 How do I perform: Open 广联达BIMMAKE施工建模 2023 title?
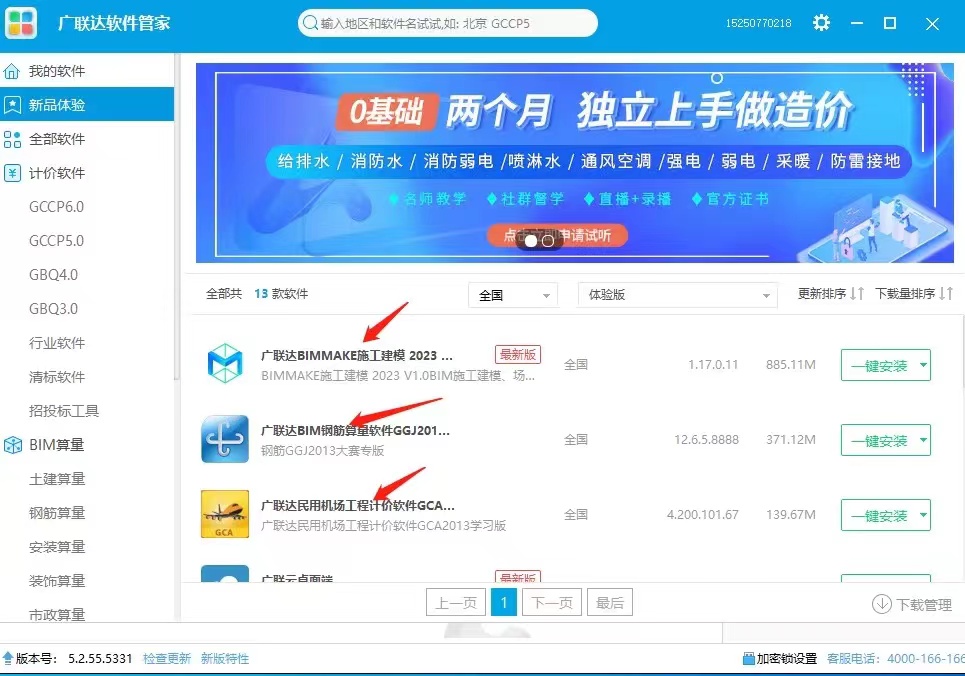point(357,355)
